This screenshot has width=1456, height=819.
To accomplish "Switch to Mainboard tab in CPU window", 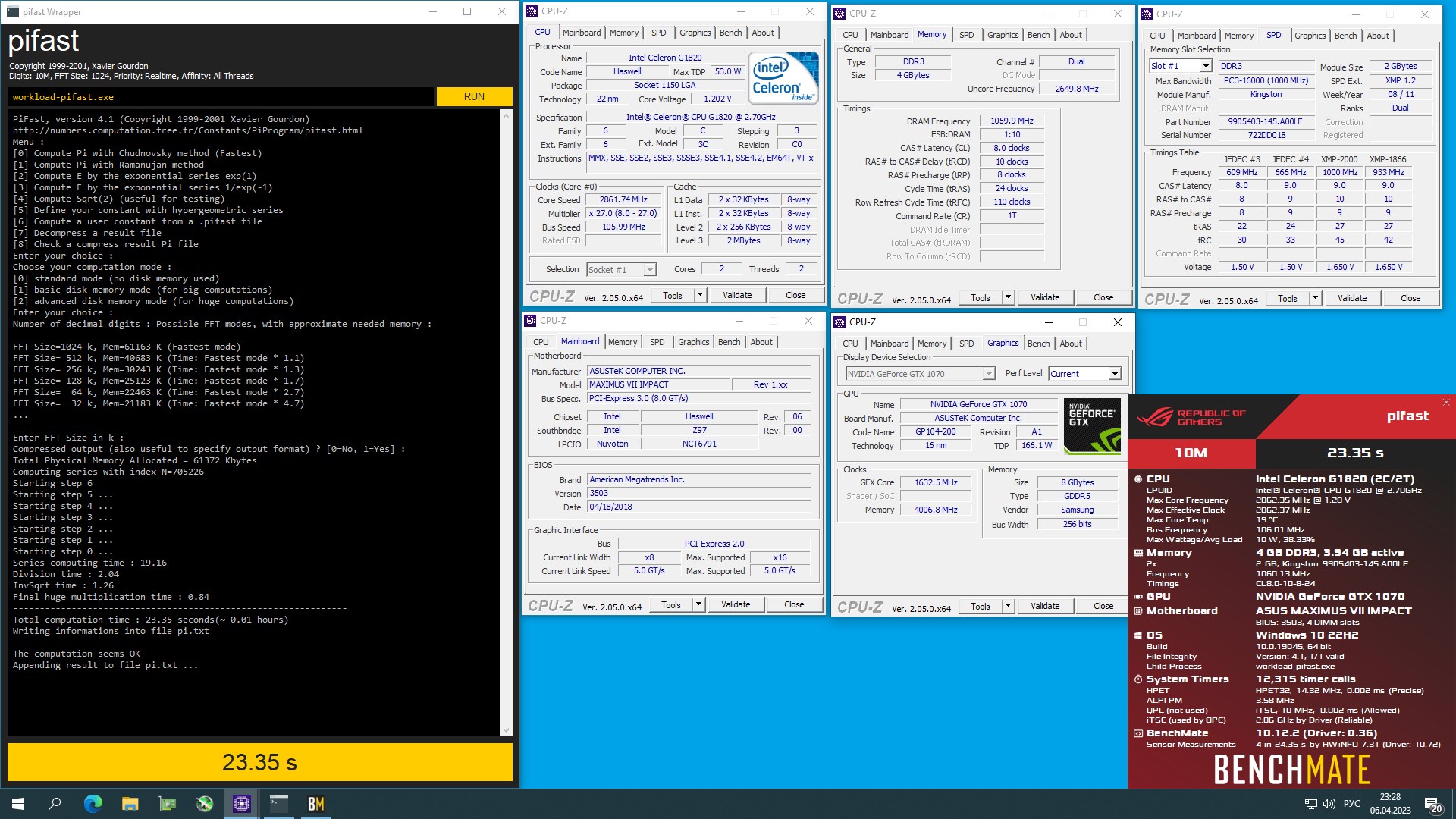I will (x=582, y=33).
